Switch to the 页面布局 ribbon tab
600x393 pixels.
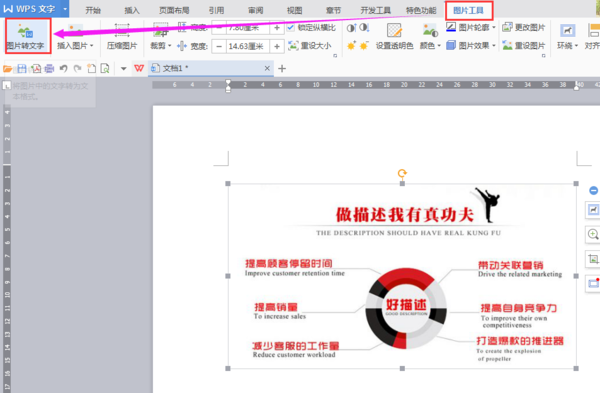(174, 10)
